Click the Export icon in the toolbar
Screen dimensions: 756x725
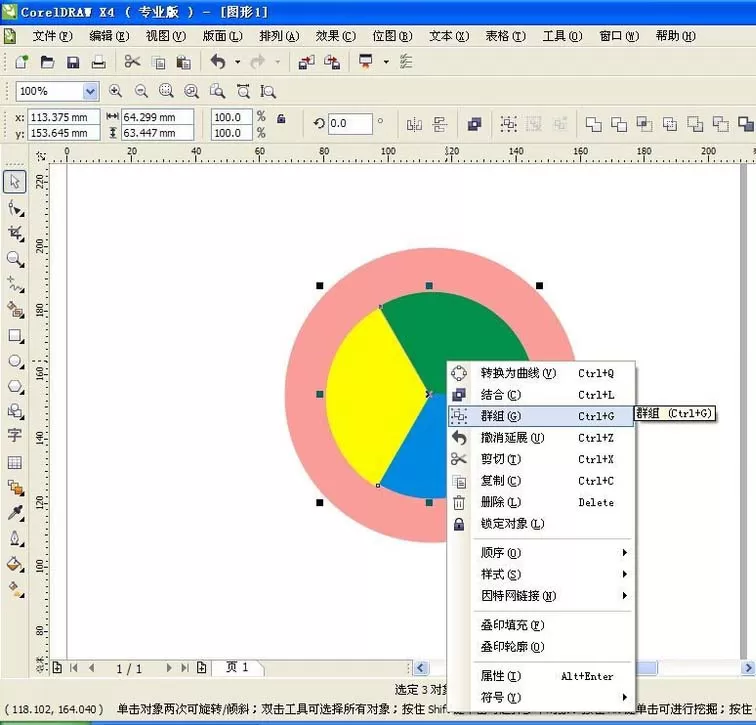pyautogui.click(x=332, y=62)
